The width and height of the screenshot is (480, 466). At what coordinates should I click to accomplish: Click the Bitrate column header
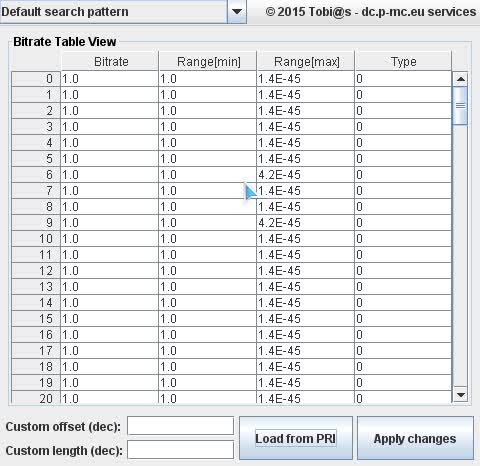[110, 61]
